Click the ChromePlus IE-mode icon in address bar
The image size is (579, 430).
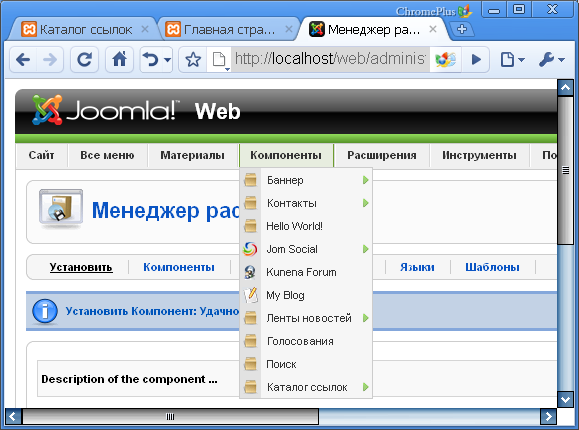[445, 59]
